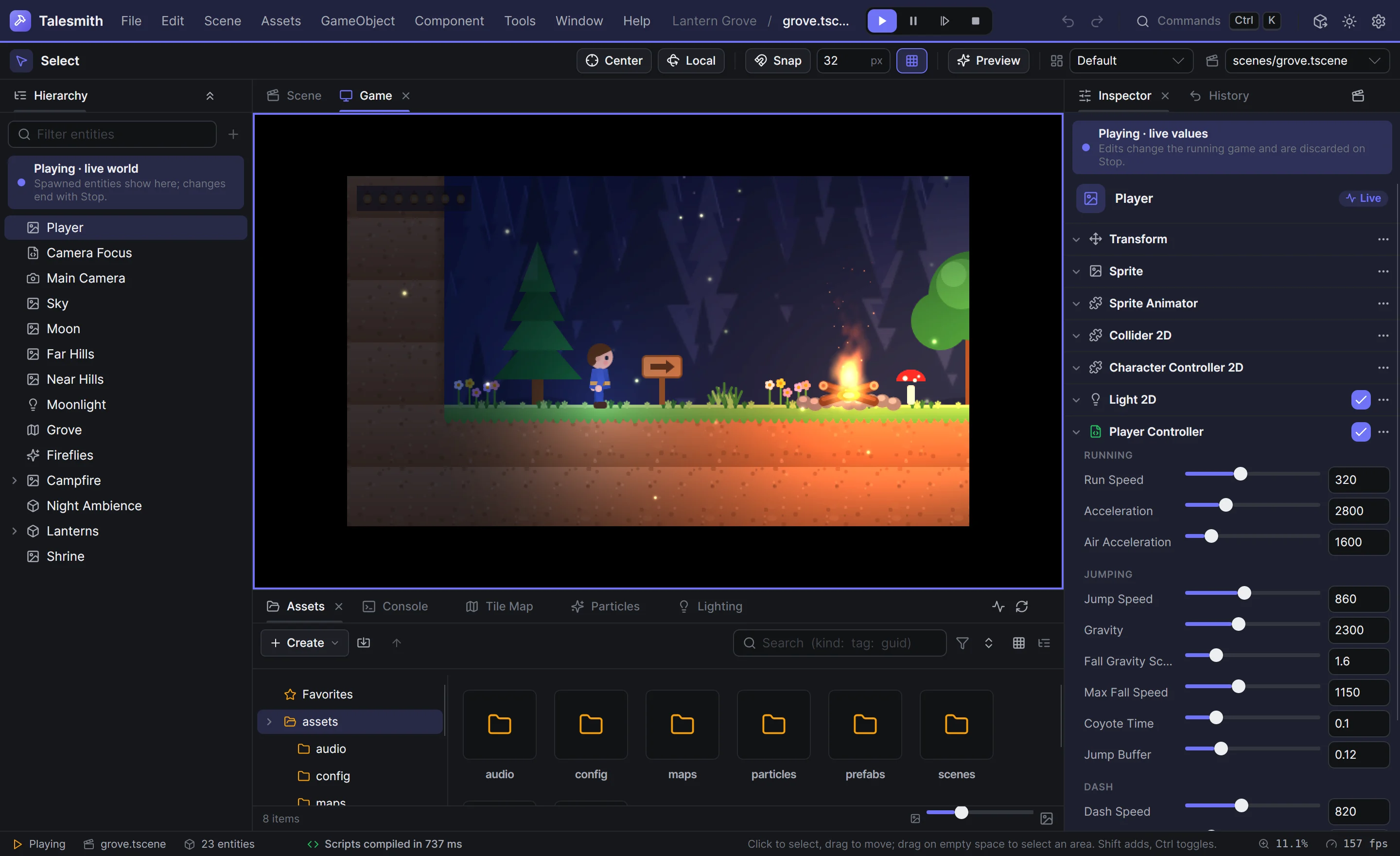1400x856 pixels.
Task: Collapse all entities in Hierarchy
Action: [x=210, y=95]
